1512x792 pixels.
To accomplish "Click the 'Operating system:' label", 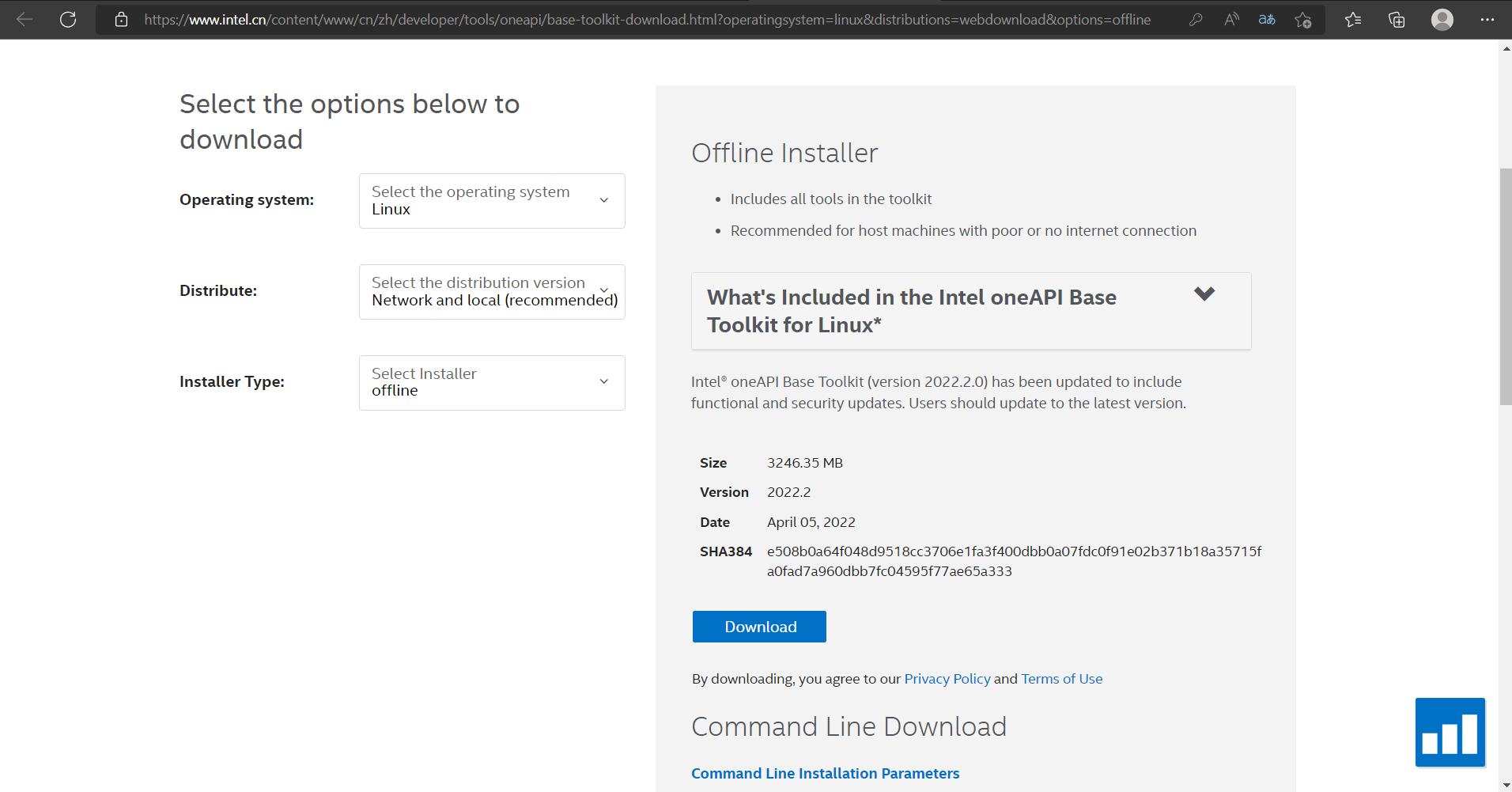I will click(x=247, y=200).
